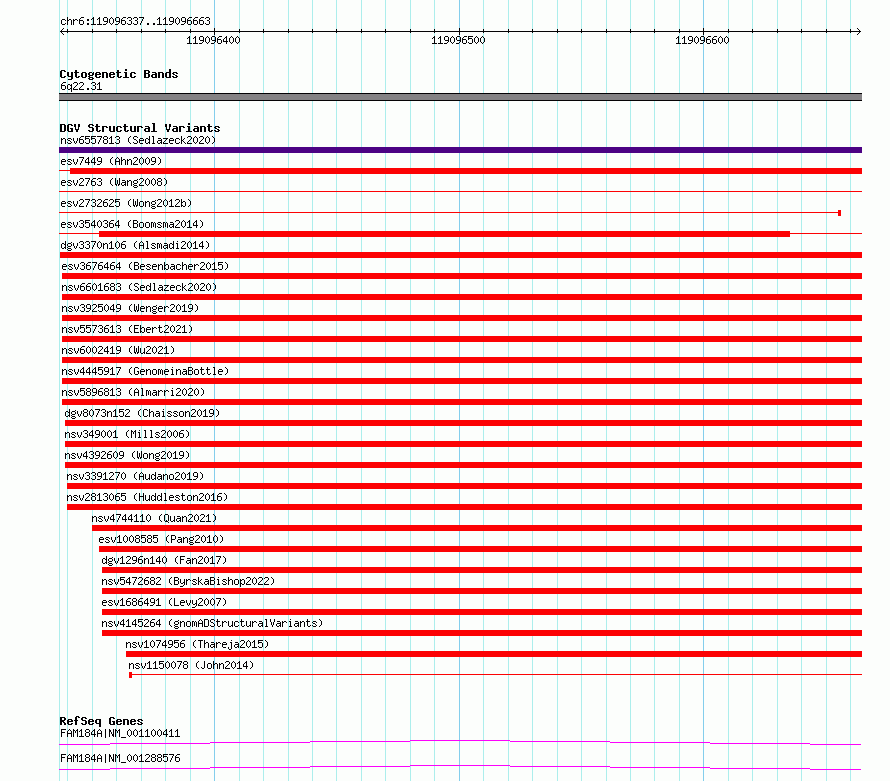Open the esv7449 (Ahn2009) variant label
Image resolution: width=890 pixels, height=781 pixels.
[x=111, y=161]
